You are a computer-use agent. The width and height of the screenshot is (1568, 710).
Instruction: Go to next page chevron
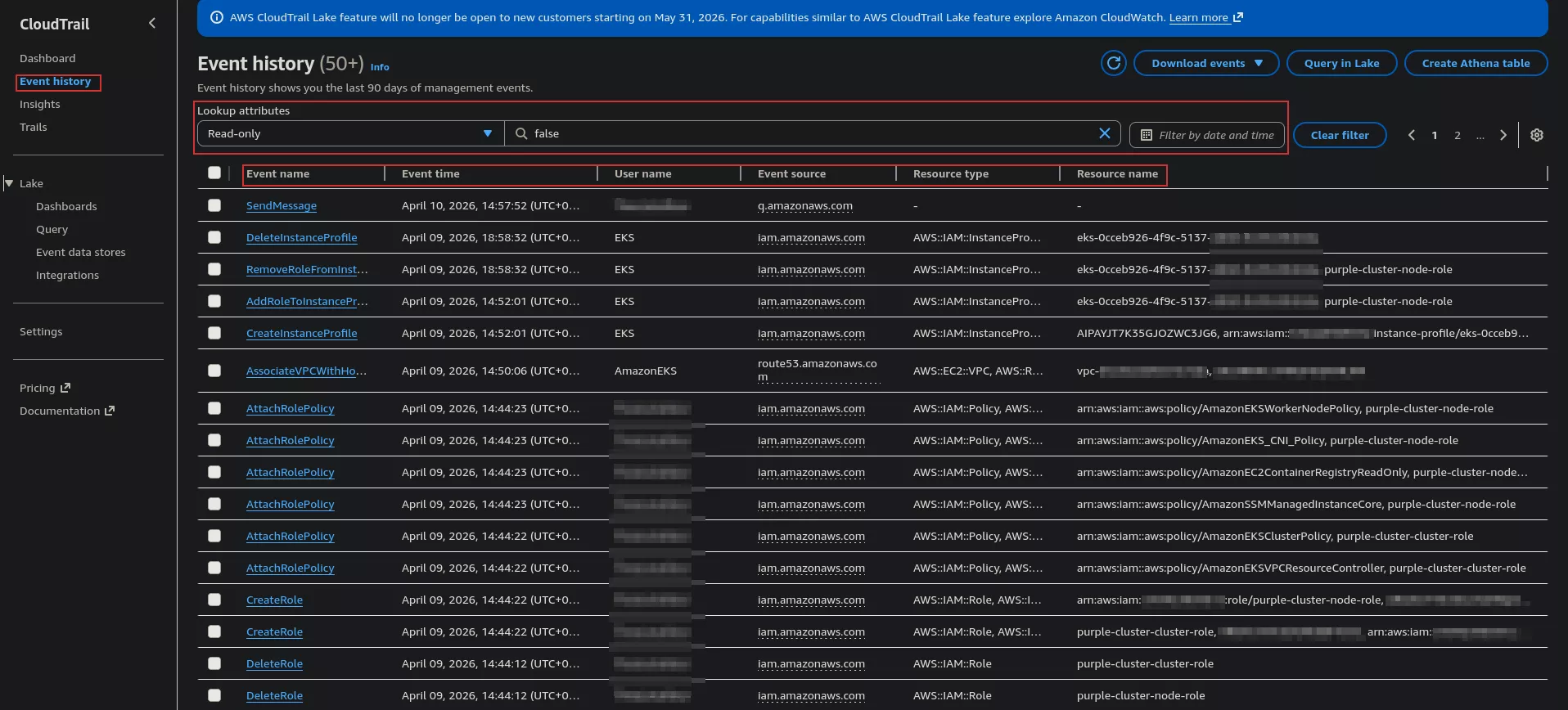pyautogui.click(x=1503, y=135)
